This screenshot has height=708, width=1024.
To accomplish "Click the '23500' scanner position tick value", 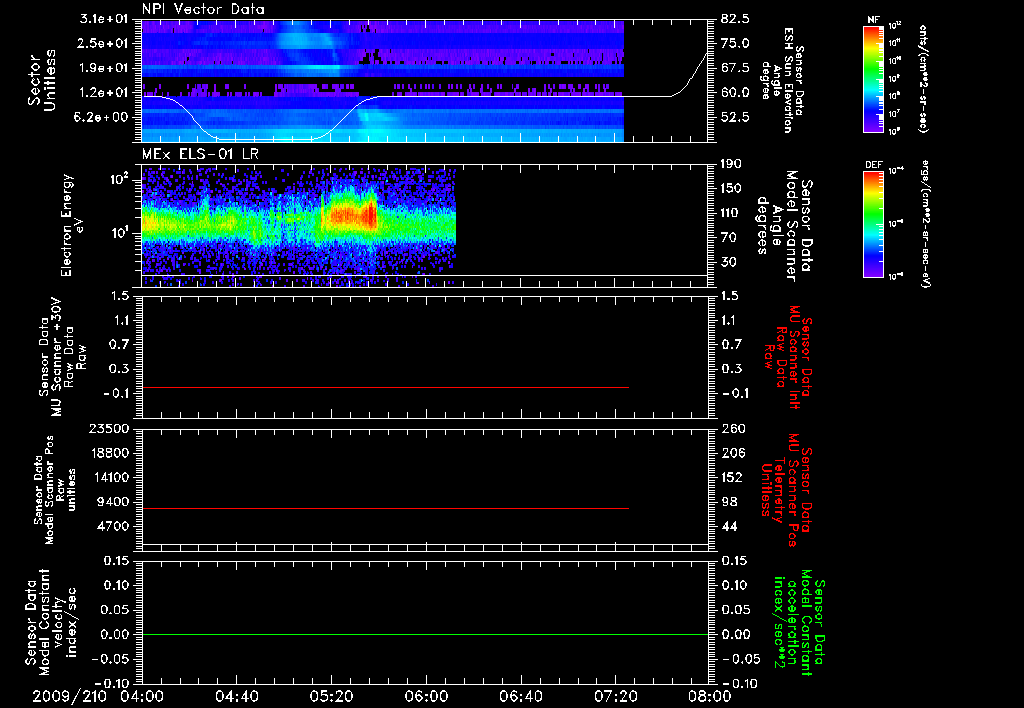I will coord(109,429).
